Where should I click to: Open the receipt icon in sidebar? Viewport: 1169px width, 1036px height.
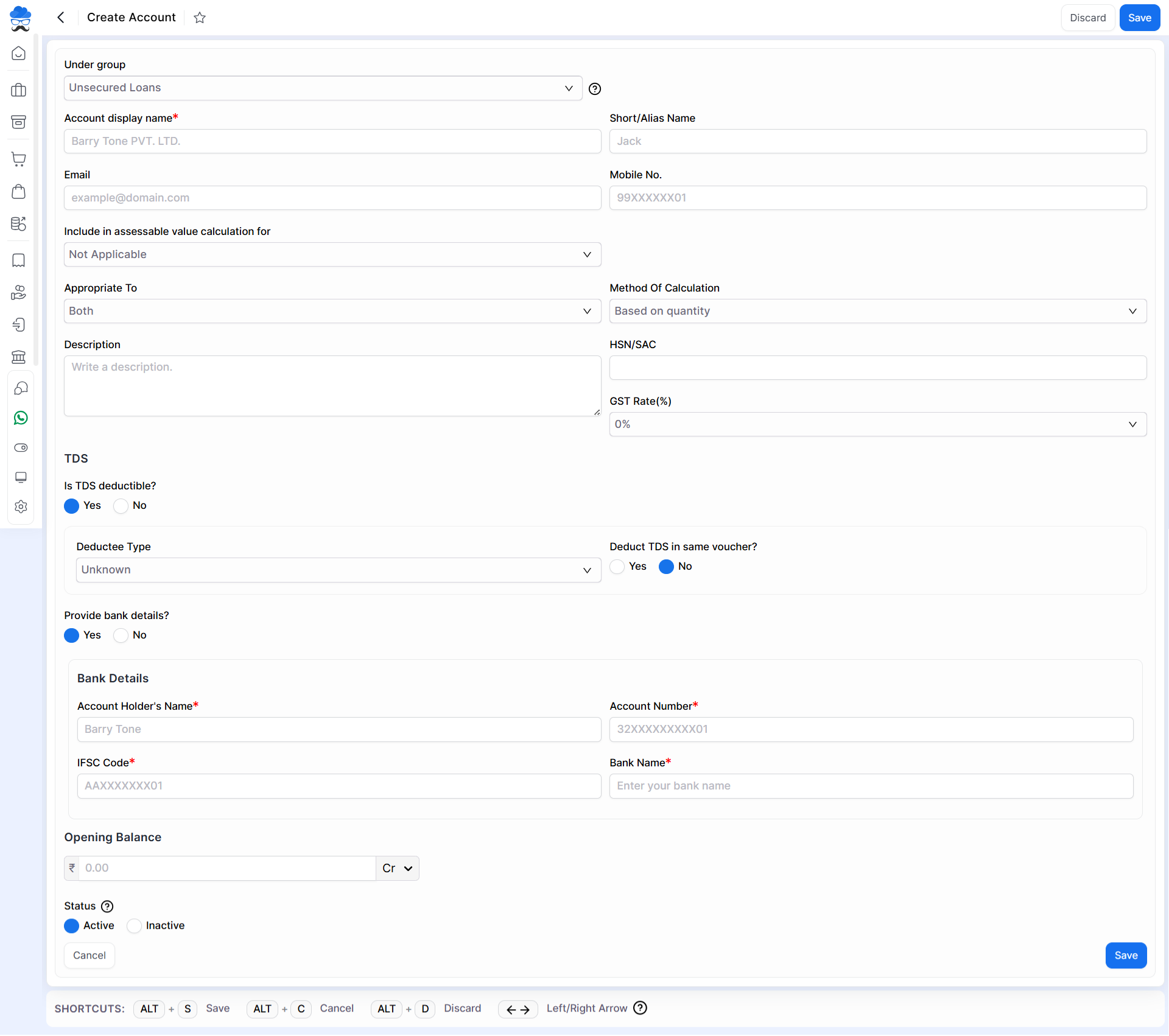tap(19, 261)
